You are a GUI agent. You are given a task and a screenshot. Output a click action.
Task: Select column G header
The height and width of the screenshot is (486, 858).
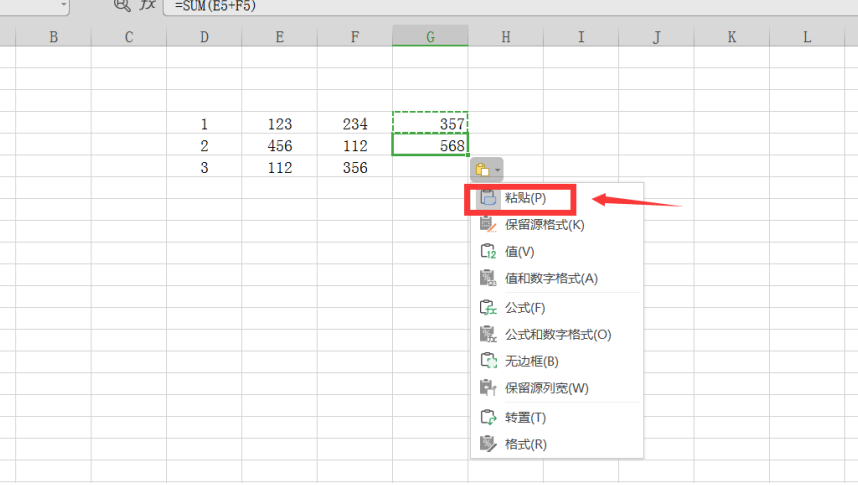tap(430, 37)
